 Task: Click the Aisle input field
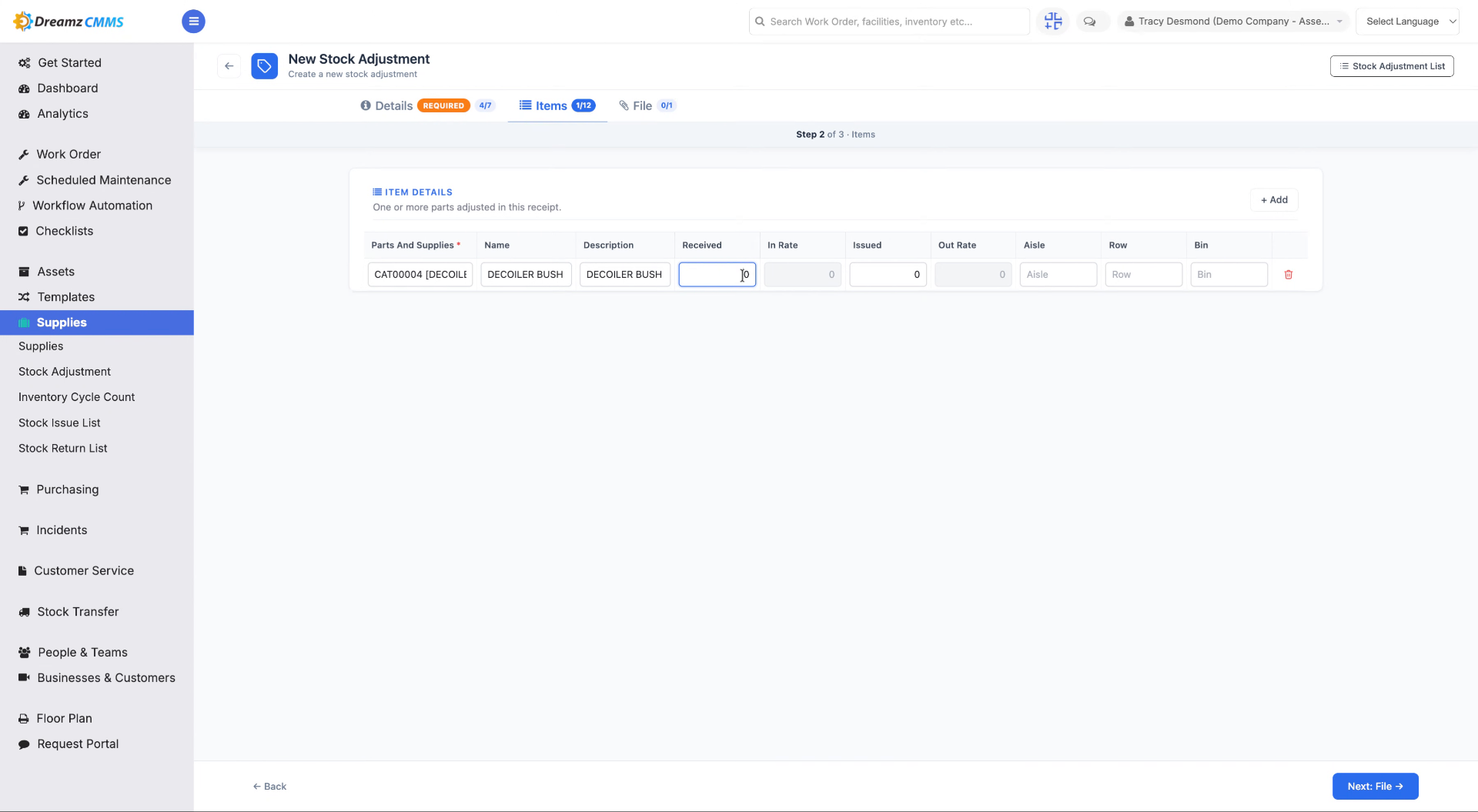click(x=1058, y=275)
